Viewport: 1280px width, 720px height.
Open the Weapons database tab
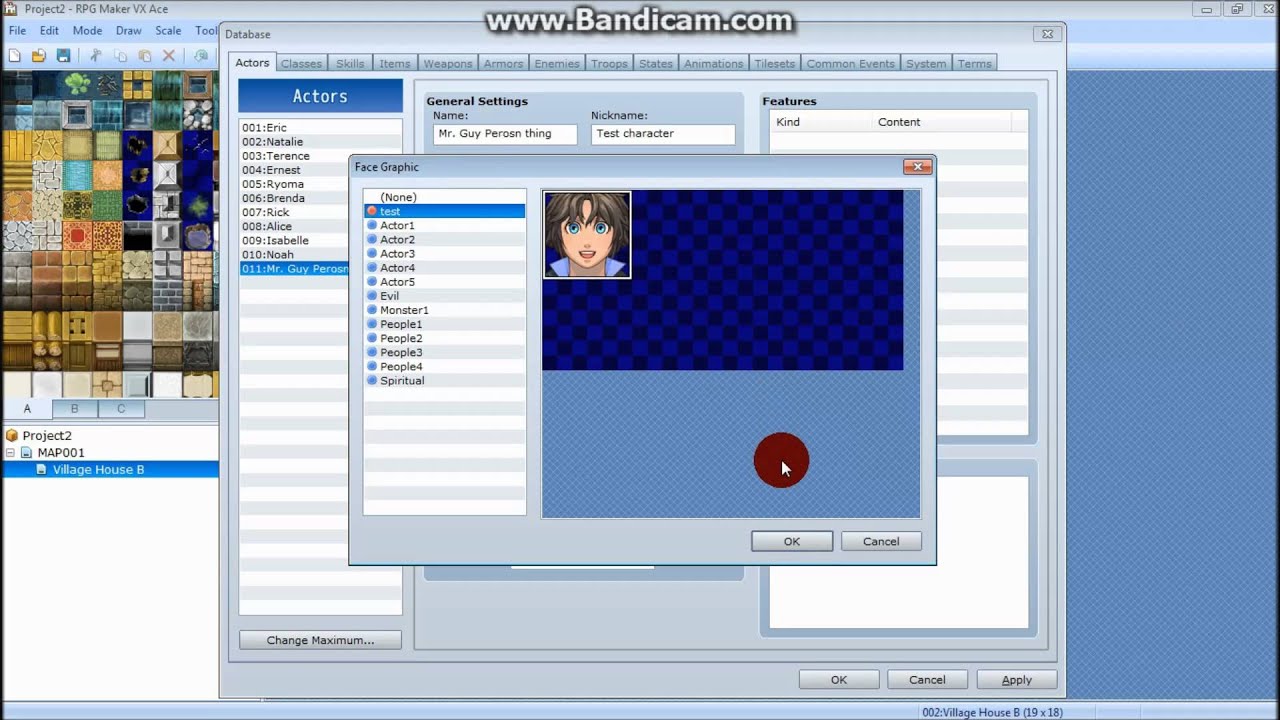click(447, 63)
